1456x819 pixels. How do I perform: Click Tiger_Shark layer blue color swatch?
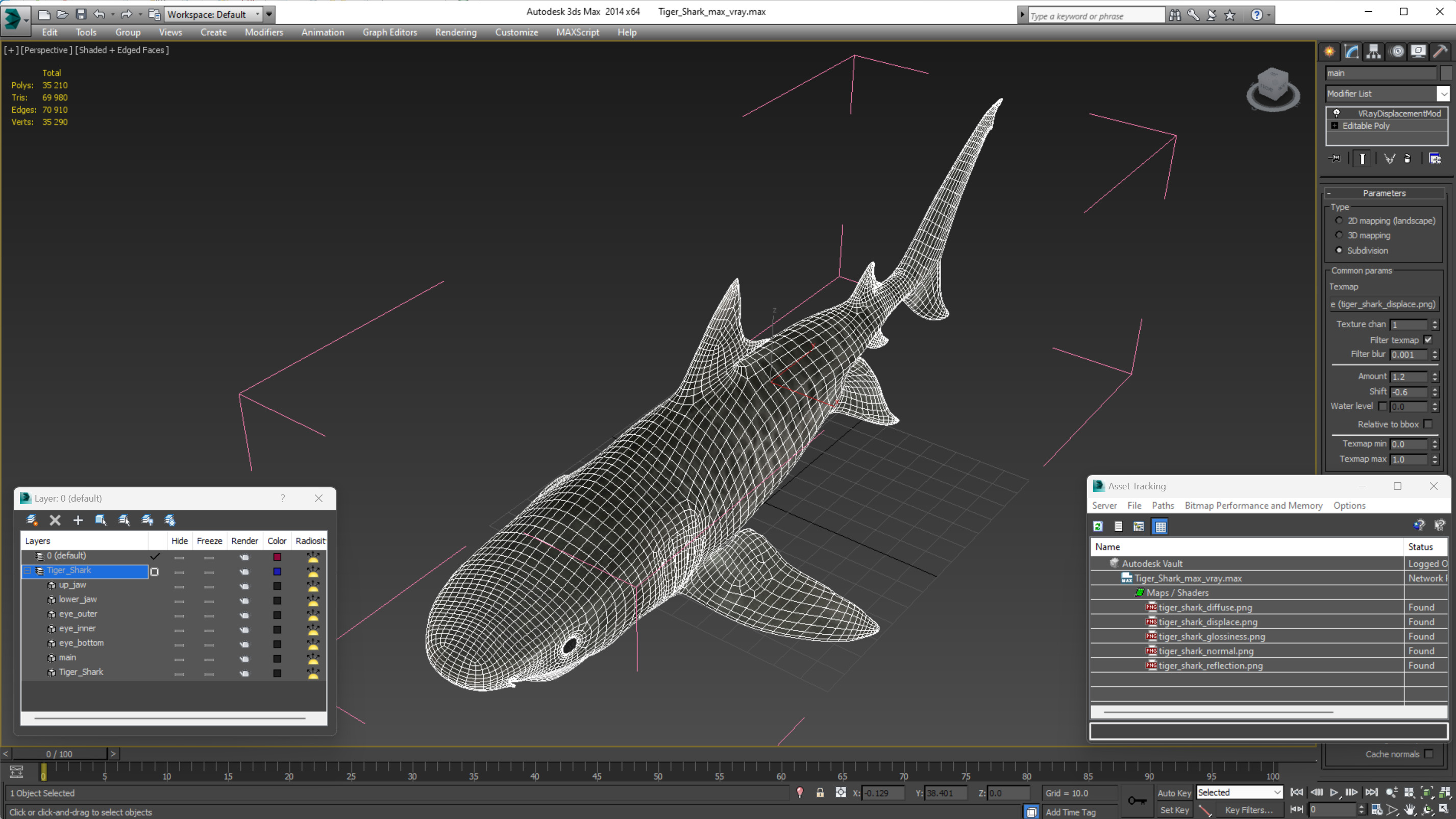tap(277, 572)
